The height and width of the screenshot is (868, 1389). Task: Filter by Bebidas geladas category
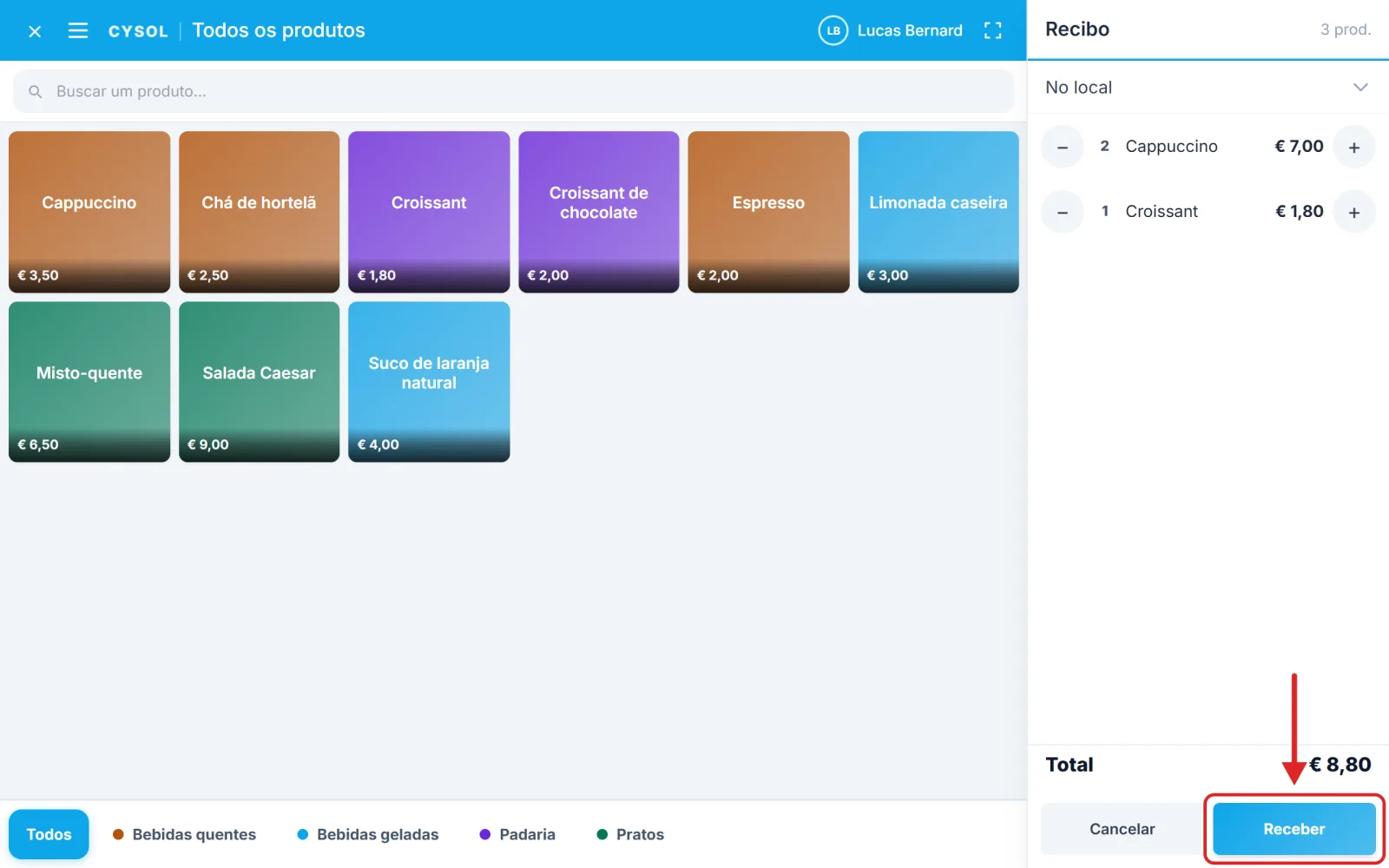[368, 834]
